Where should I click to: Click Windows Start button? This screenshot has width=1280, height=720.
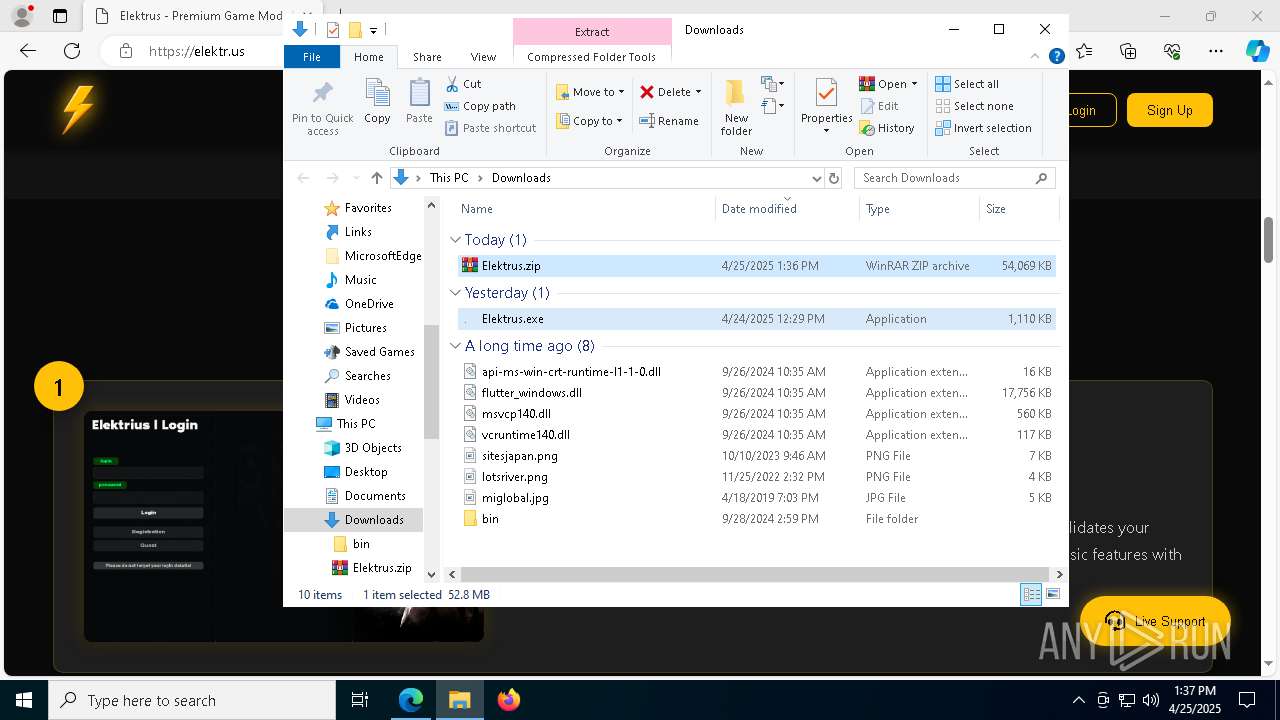click(x=24, y=700)
